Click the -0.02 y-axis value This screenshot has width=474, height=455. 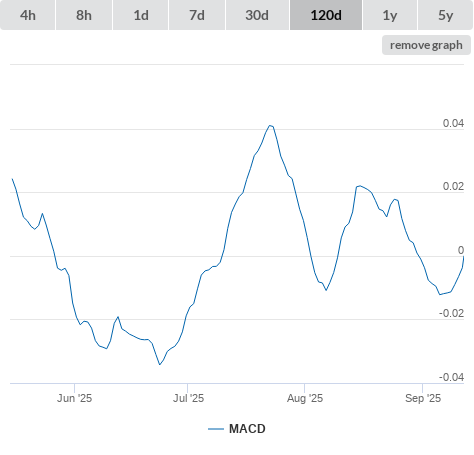(451, 313)
